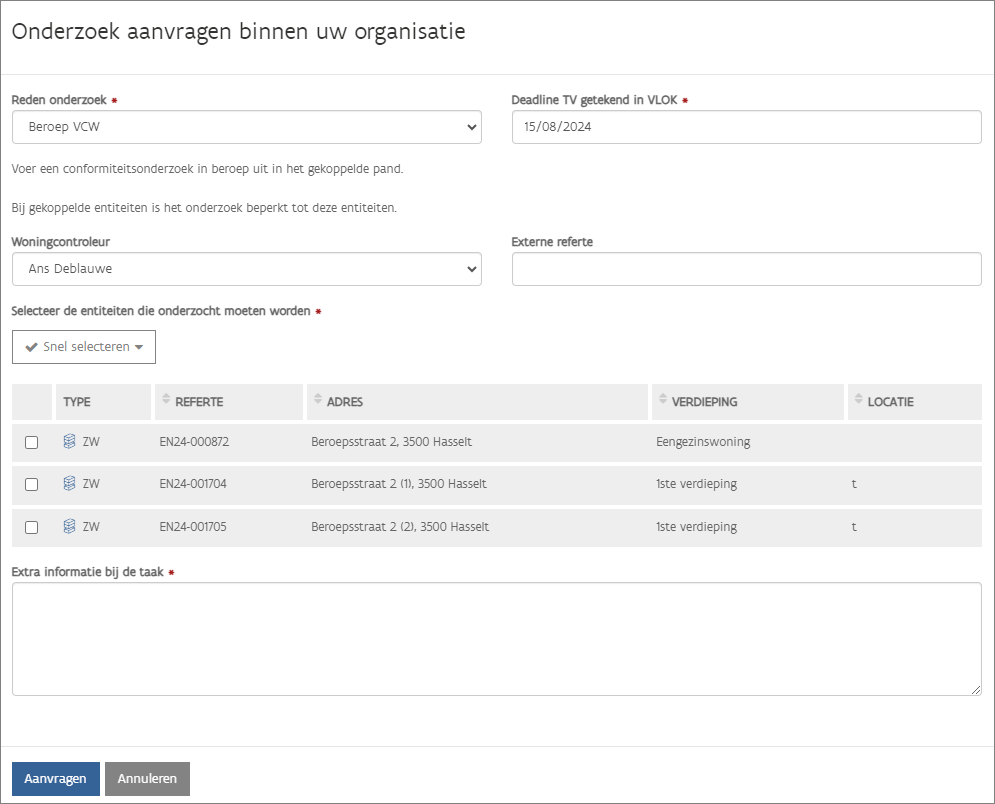Image resolution: width=995 pixels, height=804 pixels.
Task: Open the Reden onderzoek dropdown
Action: pos(246,127)
